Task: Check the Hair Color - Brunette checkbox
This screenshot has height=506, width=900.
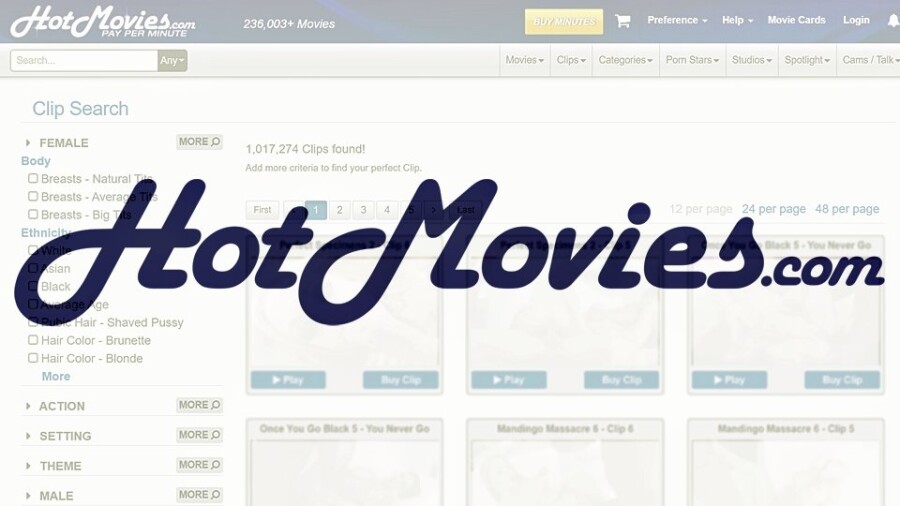Action: (33, 340)
